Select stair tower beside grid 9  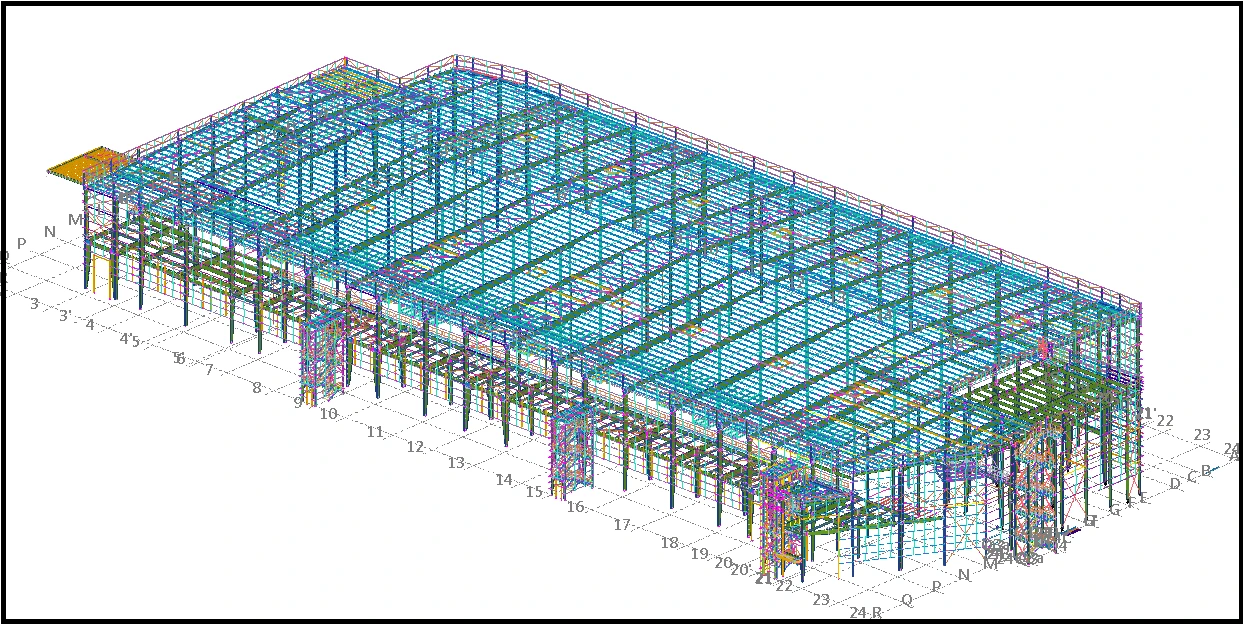321,362
